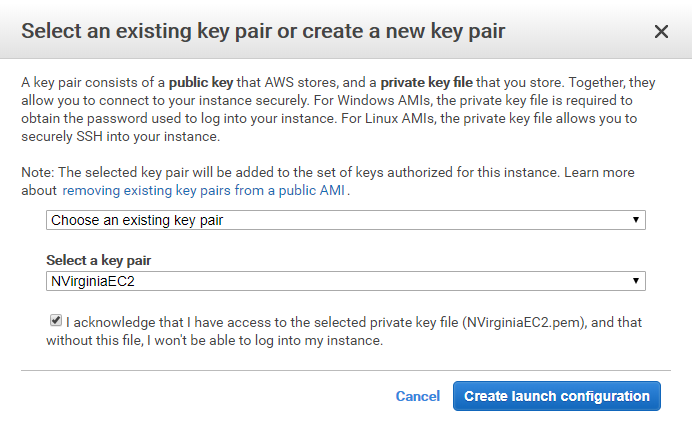
Task: Open the 'Choose an existing key pair' dropdown
Action: point(345,220)
